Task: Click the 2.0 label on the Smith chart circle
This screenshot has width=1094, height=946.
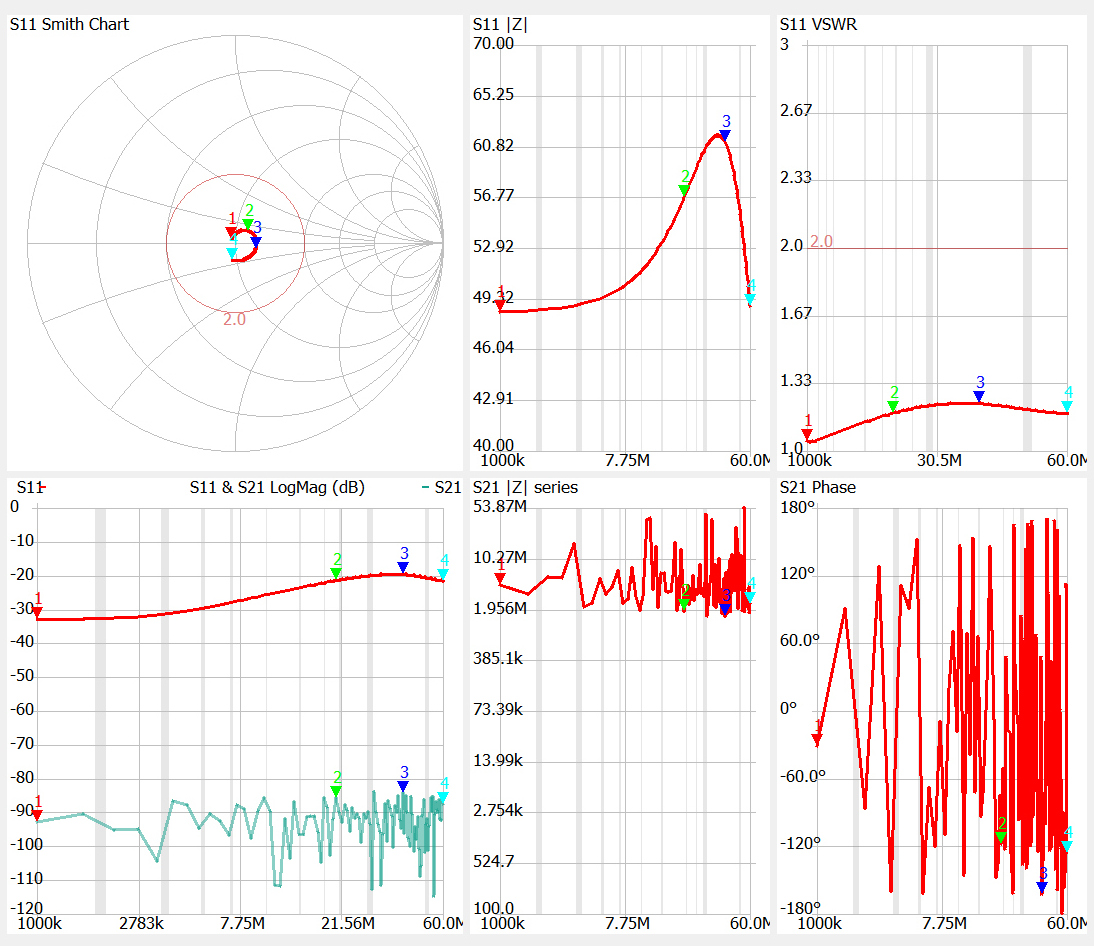Action: point(234,319)
